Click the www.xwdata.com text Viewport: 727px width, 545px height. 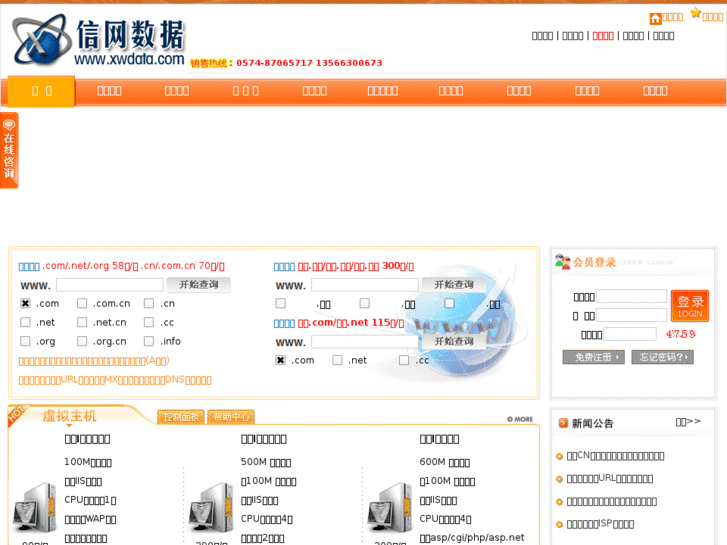129,59
